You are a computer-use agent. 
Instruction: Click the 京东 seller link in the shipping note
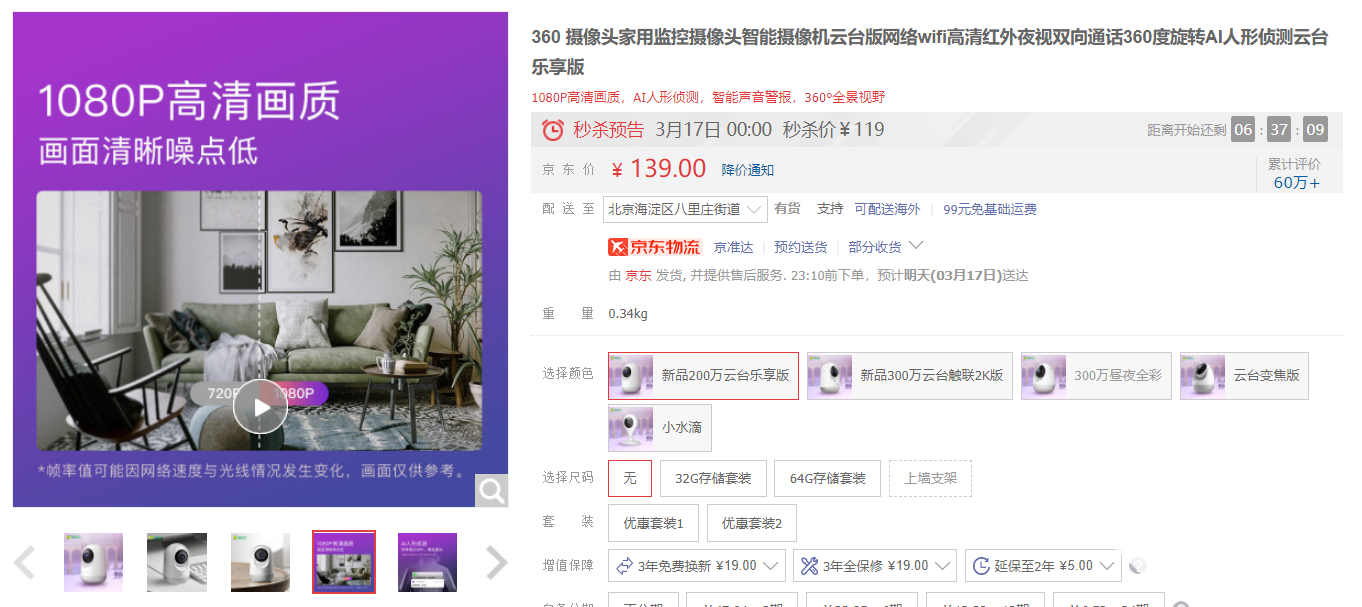[638, 275]
